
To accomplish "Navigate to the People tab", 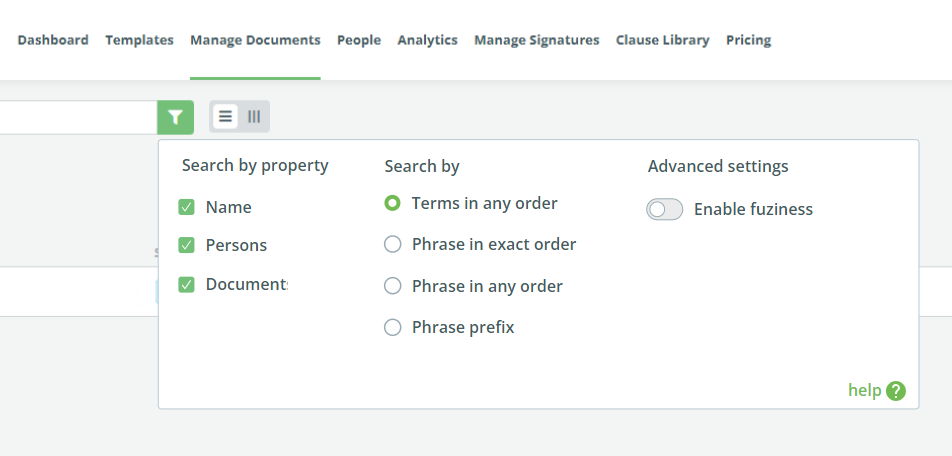I will pos(359,40).
